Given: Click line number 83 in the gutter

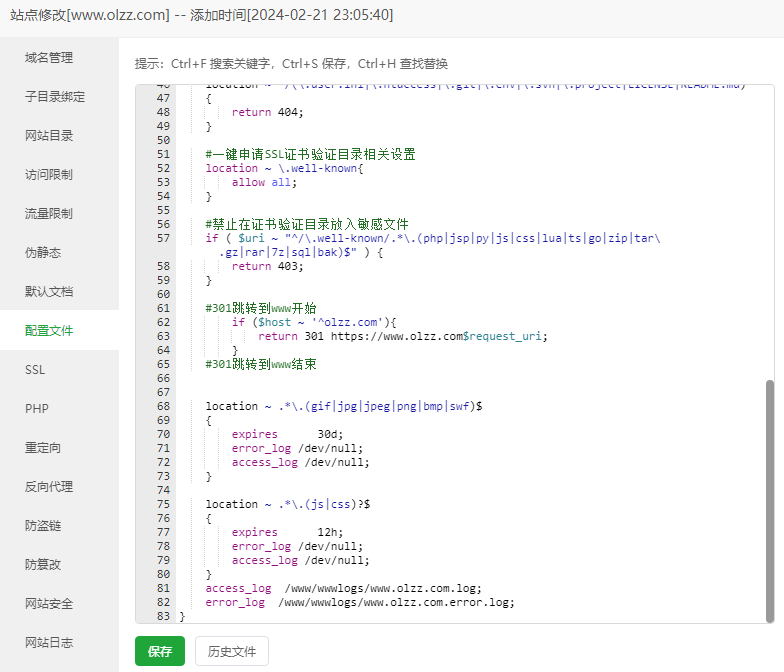Looking at the screenshot, I should tap(164, 616).
